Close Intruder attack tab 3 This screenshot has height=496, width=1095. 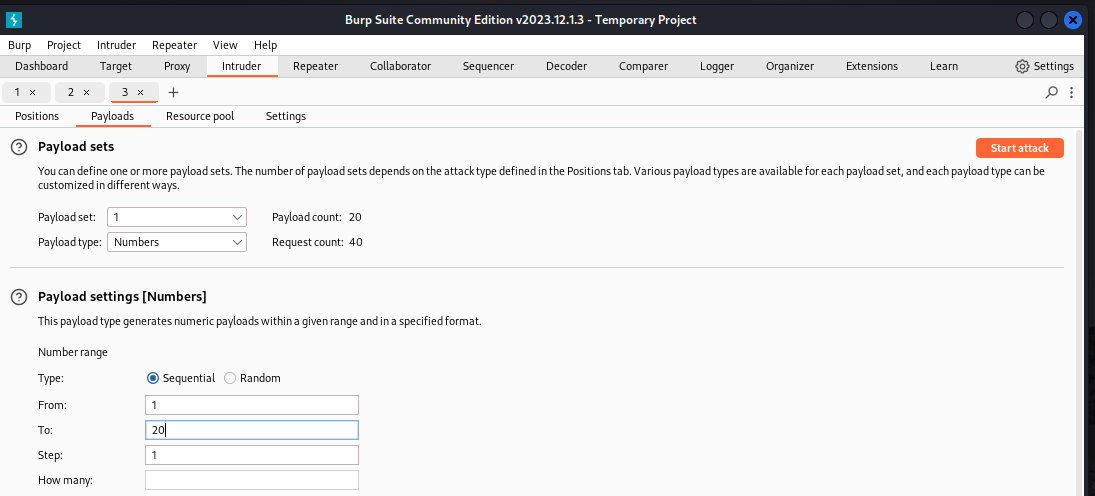140,92
